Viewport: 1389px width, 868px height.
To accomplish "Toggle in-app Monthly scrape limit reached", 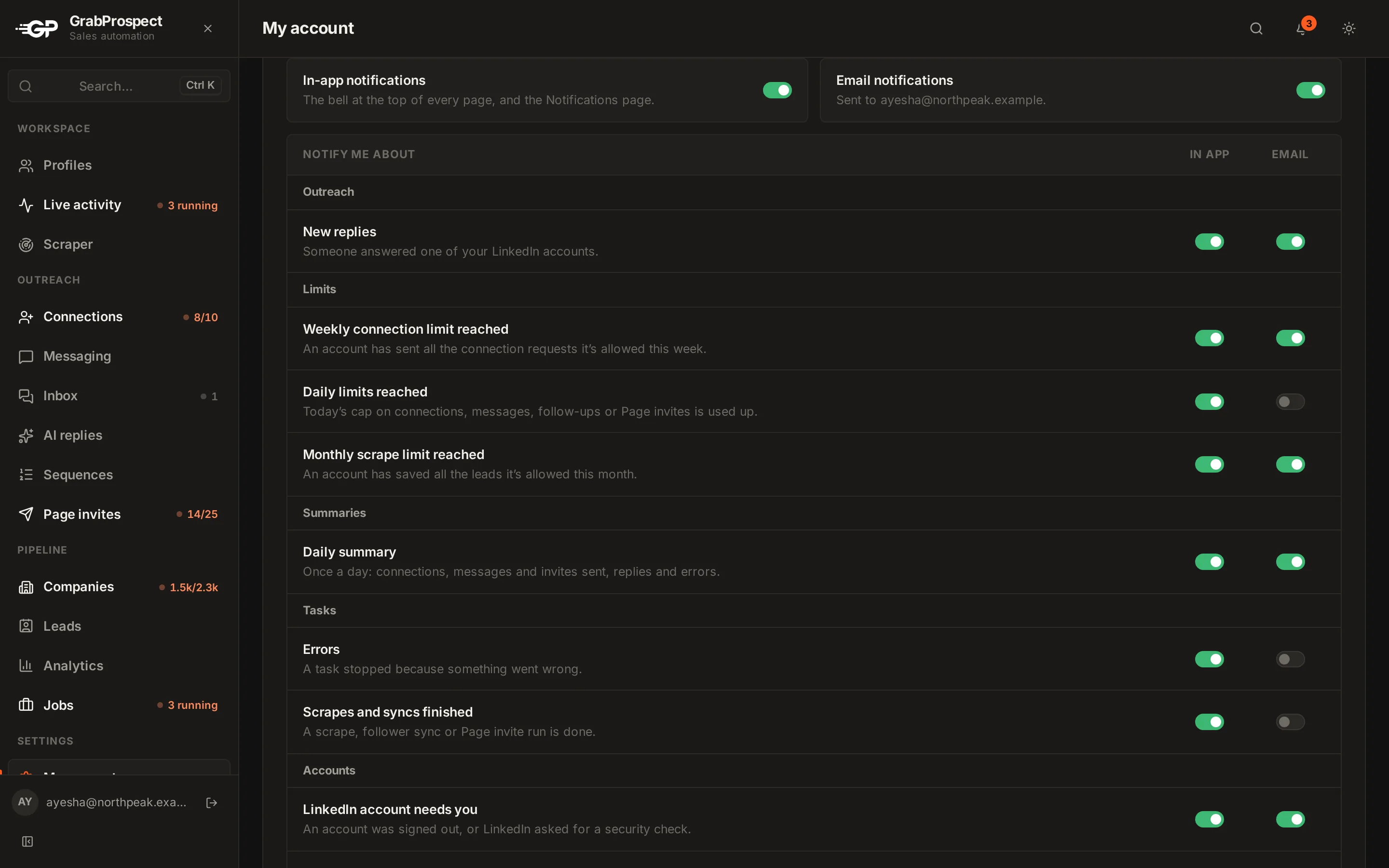I will [x=1210, y=464].
